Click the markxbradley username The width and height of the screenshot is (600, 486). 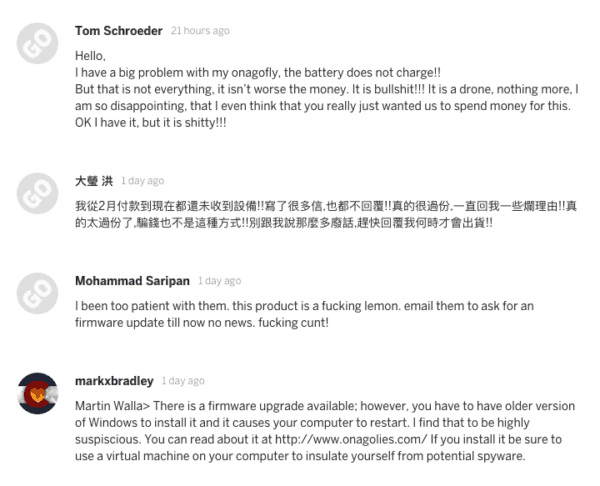point(114,381)
